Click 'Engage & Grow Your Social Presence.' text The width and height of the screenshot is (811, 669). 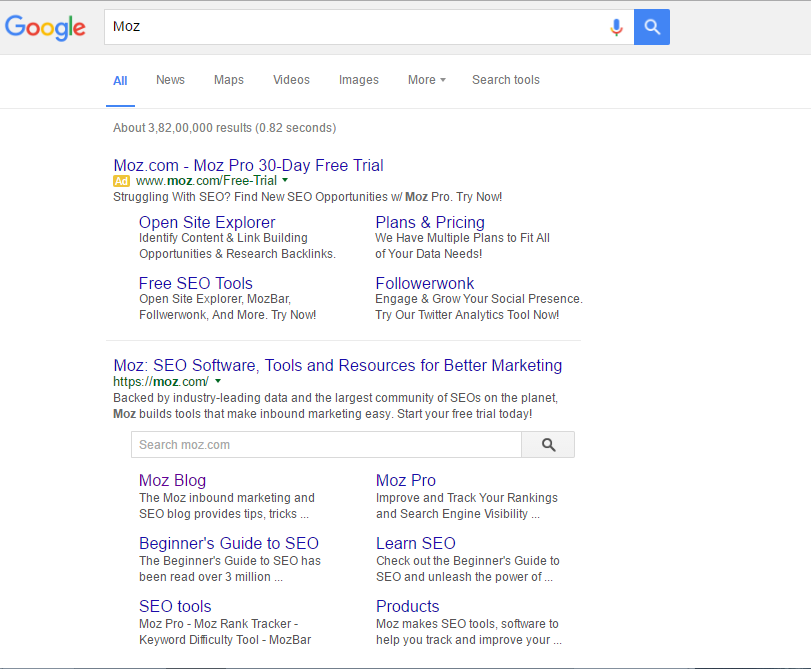[479, 299]
